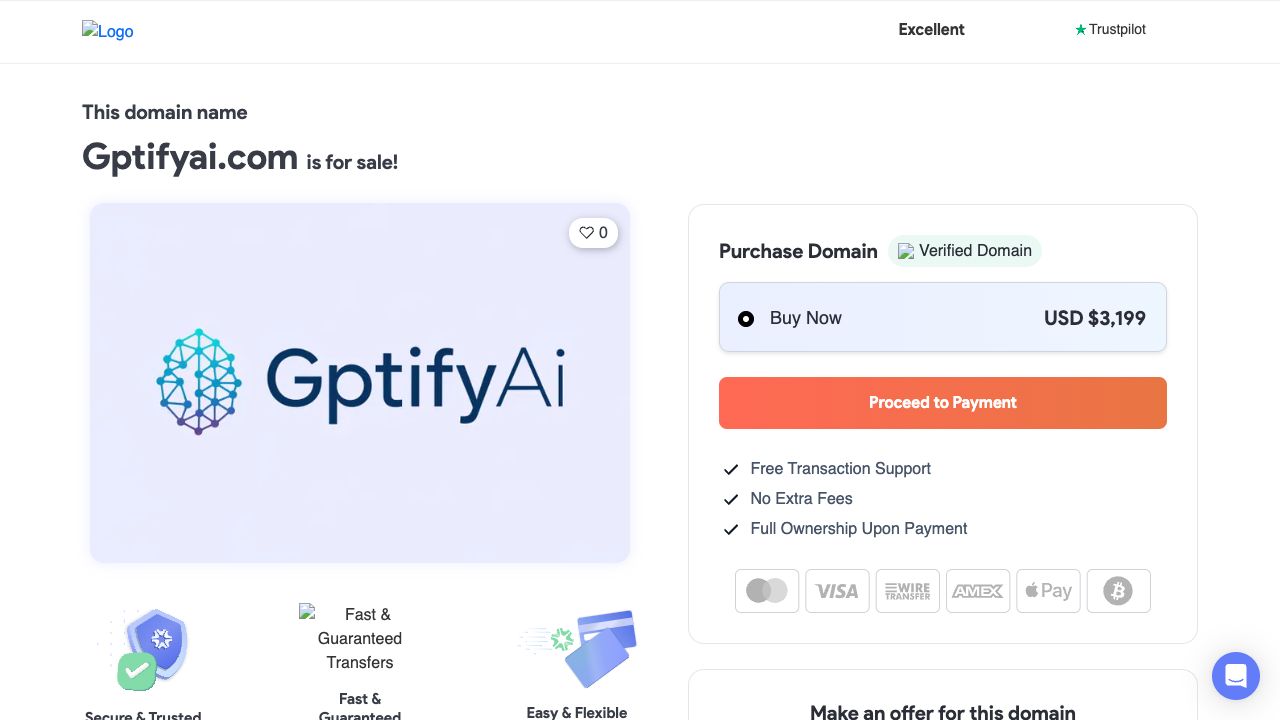Click the Secure & Trusted shield icon
1280x720 pixels.
click(x=152, y=648)
